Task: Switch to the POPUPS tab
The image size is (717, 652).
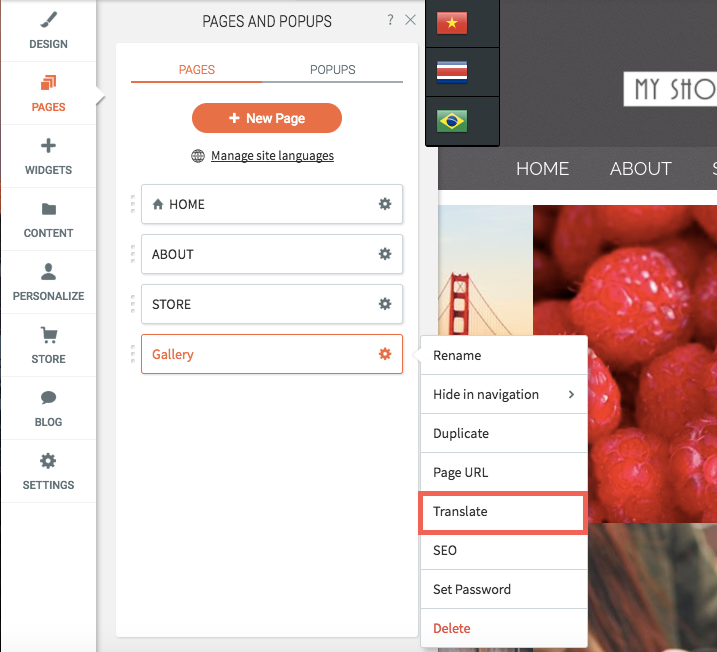Action: pos(332,69)
